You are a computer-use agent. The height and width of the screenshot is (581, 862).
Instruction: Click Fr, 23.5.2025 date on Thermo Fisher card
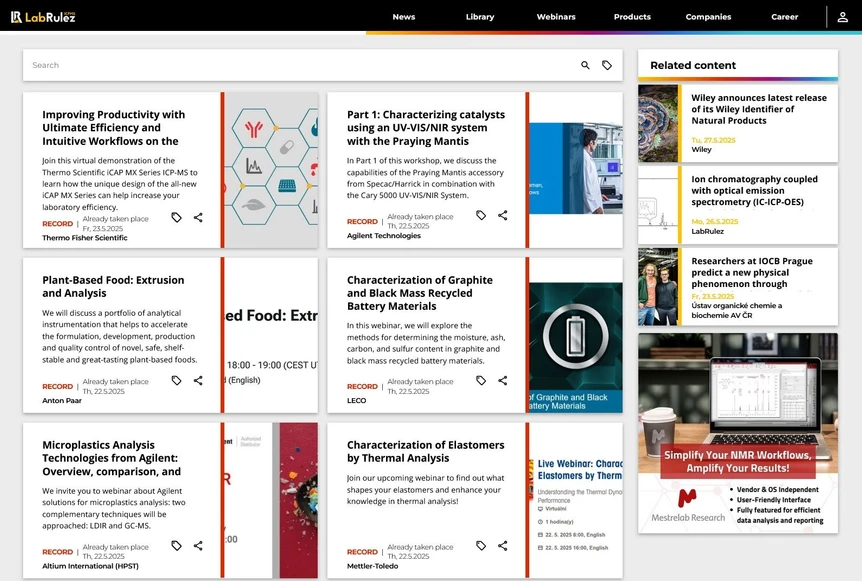pyautogui.click(x=102, y=229)
